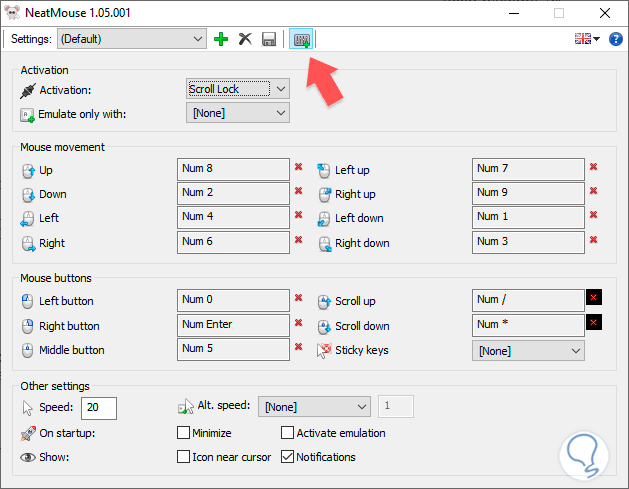Viewport: 629px width, 489px height.
Task: Save settings with the floppy disk icon
Action: pyautogui.click(x=269, y=39)
